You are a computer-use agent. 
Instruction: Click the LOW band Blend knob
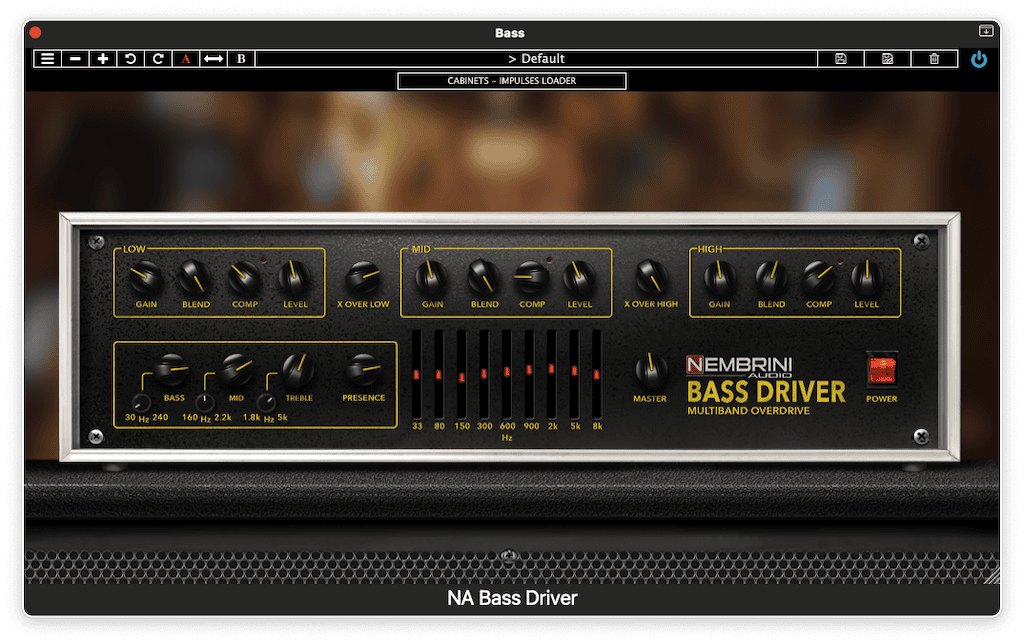click(x=195, y=278)
